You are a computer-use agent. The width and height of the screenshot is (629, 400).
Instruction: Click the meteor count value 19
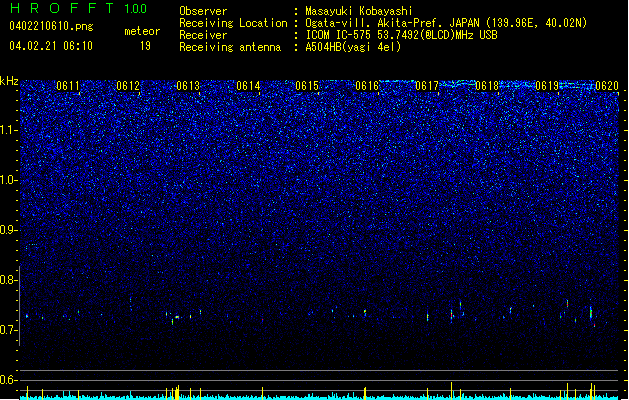point(145,46)
